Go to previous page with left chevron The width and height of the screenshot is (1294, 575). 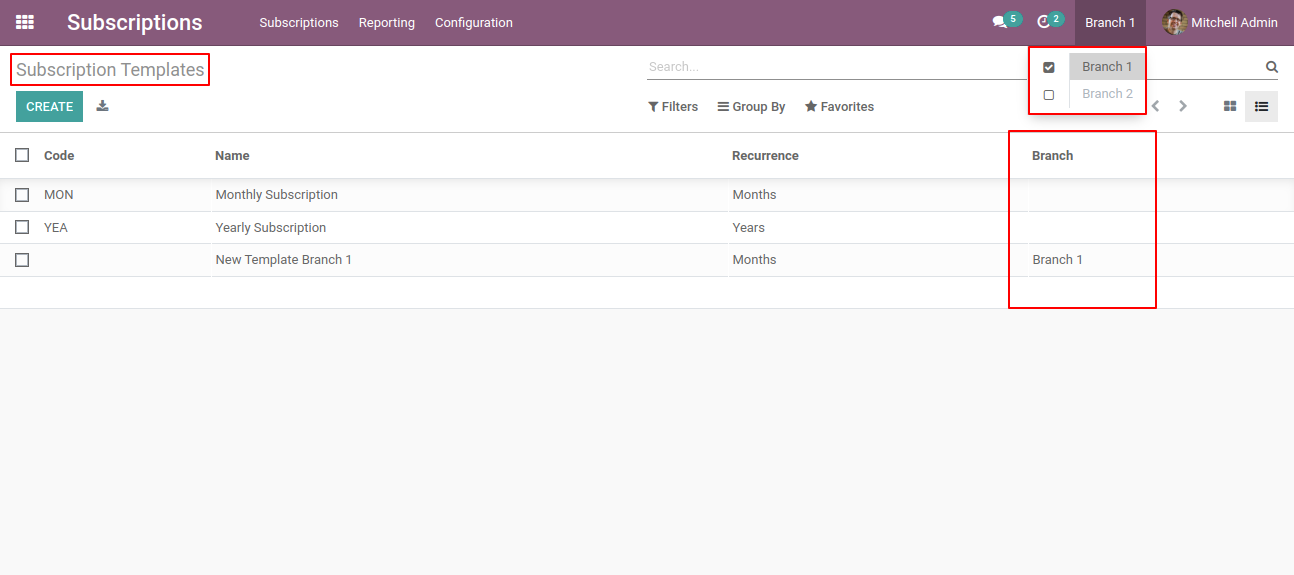[1156, 106]
